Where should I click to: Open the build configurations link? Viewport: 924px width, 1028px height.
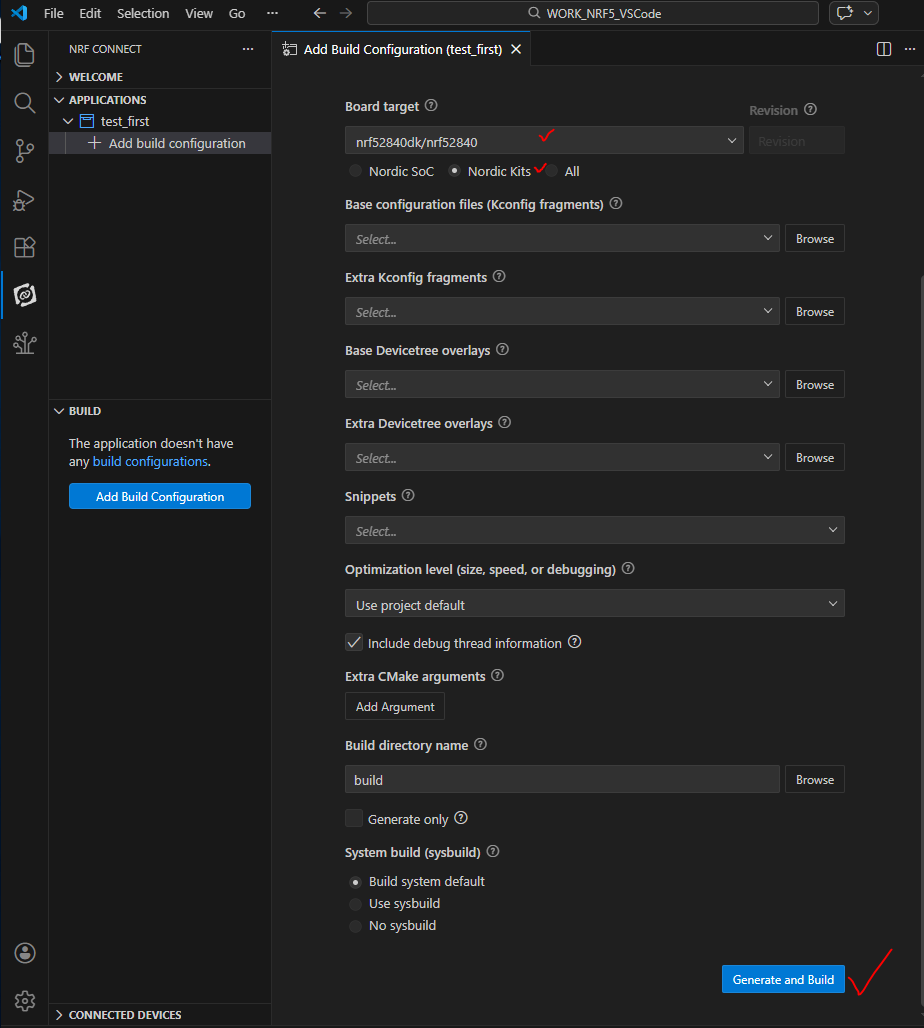(150, 462)
